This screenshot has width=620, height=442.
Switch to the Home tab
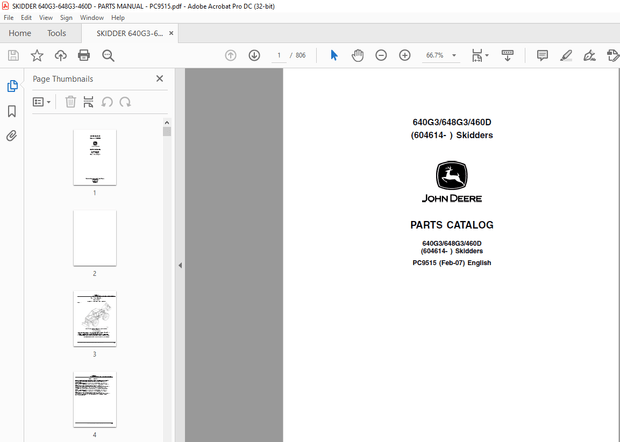(x=20, y=33)
